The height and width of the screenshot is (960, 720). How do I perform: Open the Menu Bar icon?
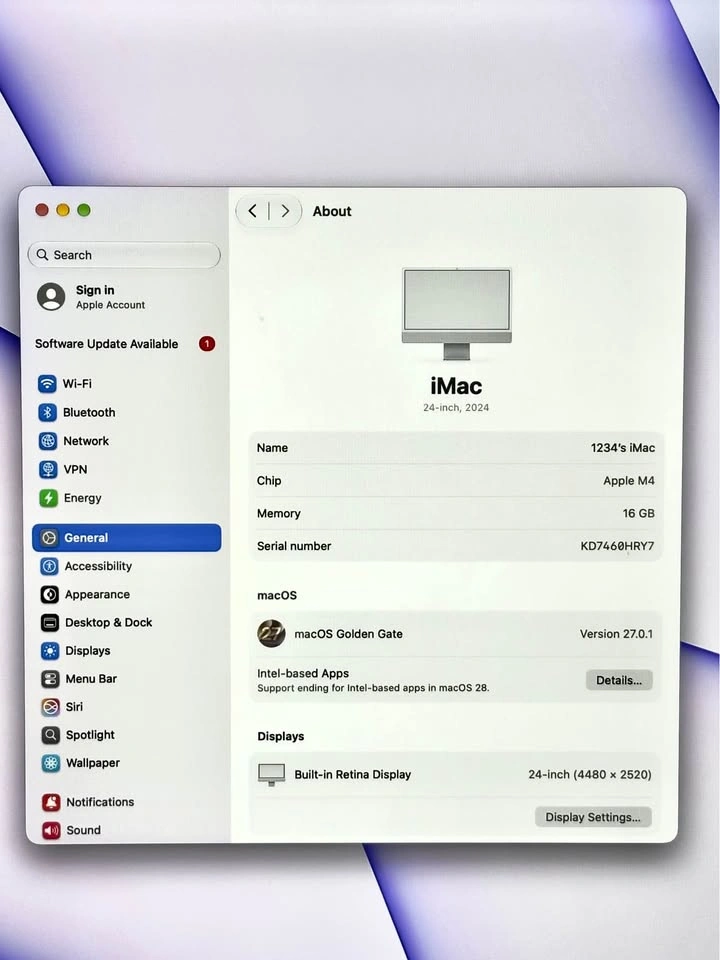click(x=50, y=679)
